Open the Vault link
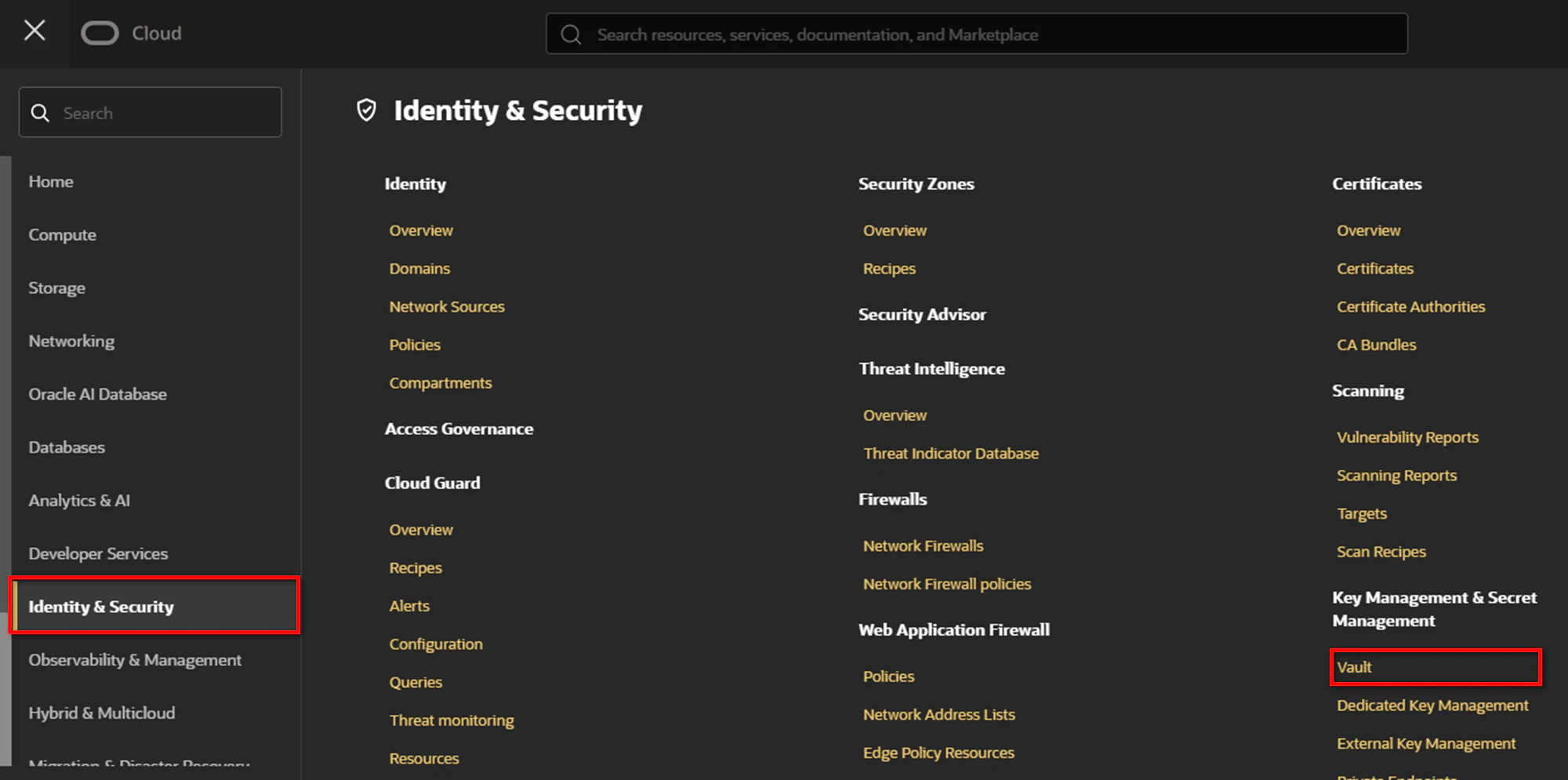 tap(1354, 667)
